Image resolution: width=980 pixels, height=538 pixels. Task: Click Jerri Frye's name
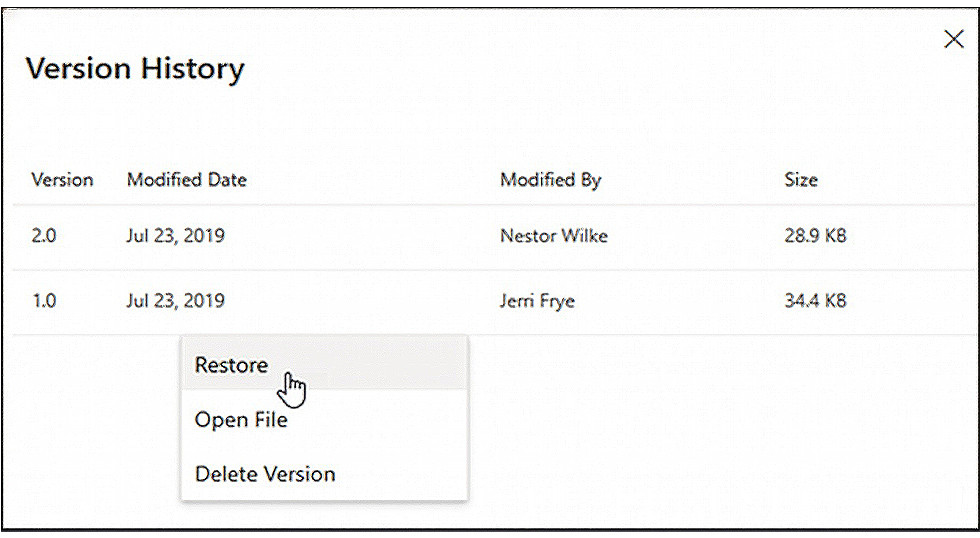click(537, 300)
